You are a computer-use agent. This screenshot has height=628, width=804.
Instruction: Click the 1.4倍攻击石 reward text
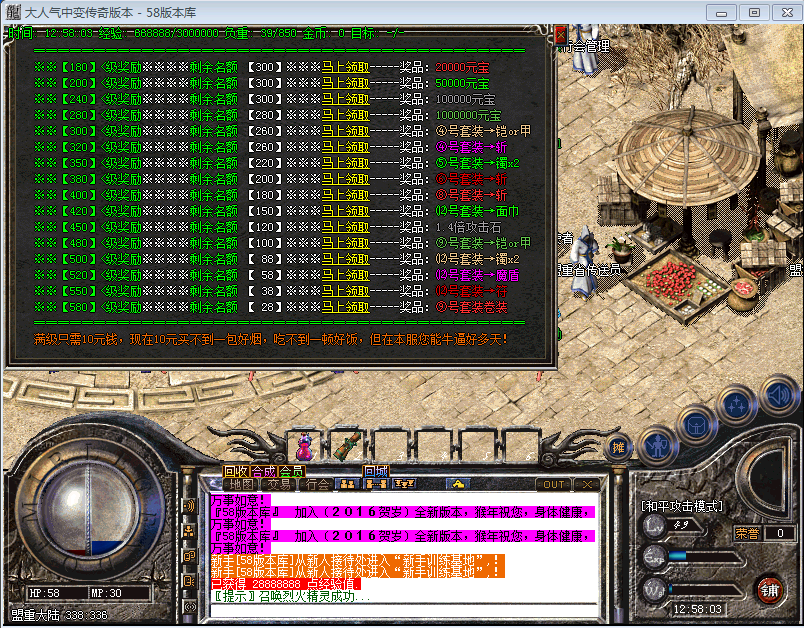pos(468,227)
